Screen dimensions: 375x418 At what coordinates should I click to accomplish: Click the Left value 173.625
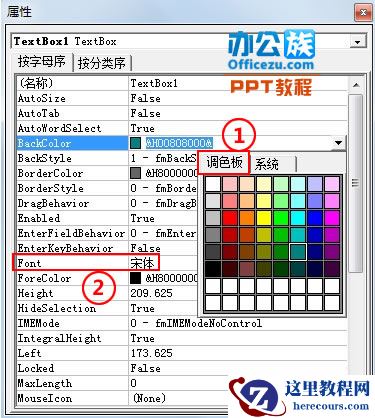152,353
